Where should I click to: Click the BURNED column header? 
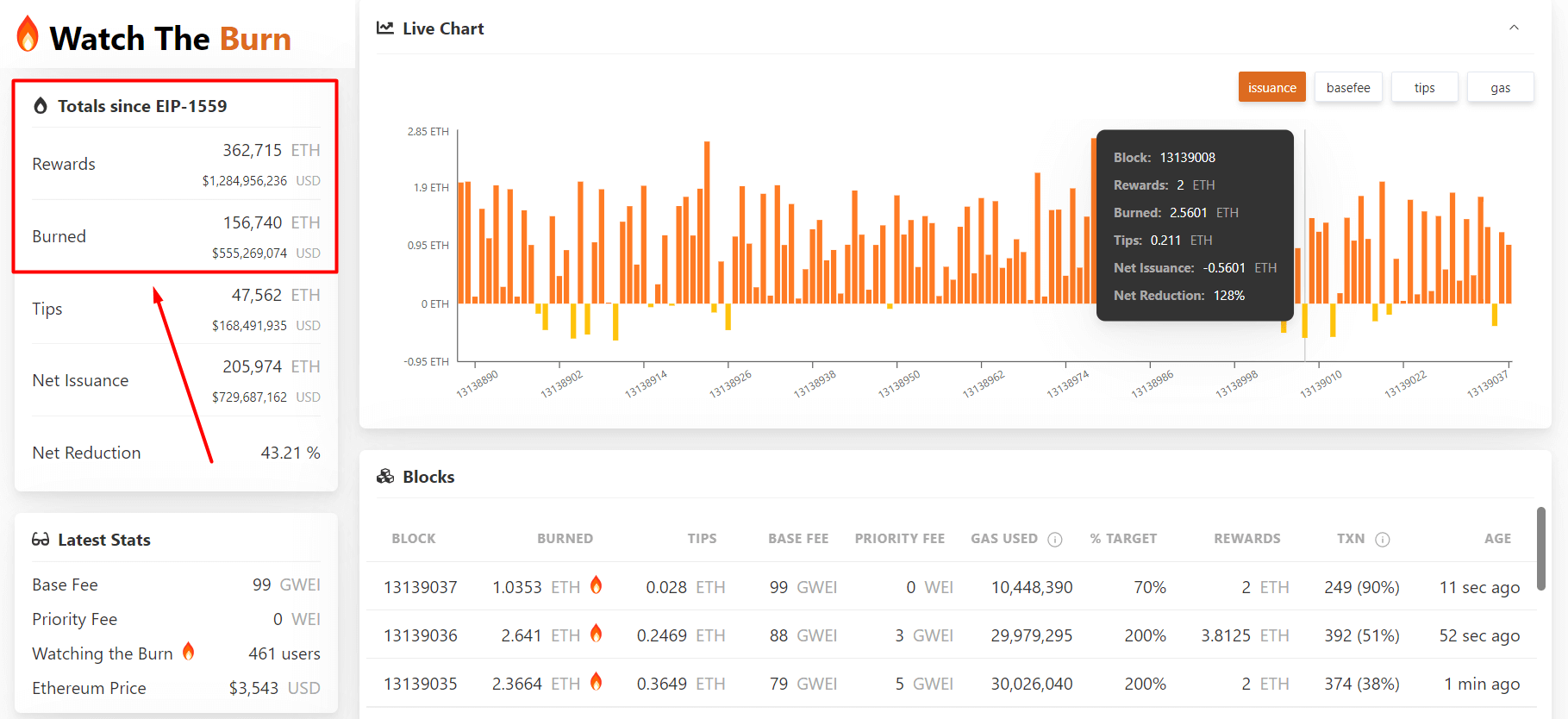point(565,539)
